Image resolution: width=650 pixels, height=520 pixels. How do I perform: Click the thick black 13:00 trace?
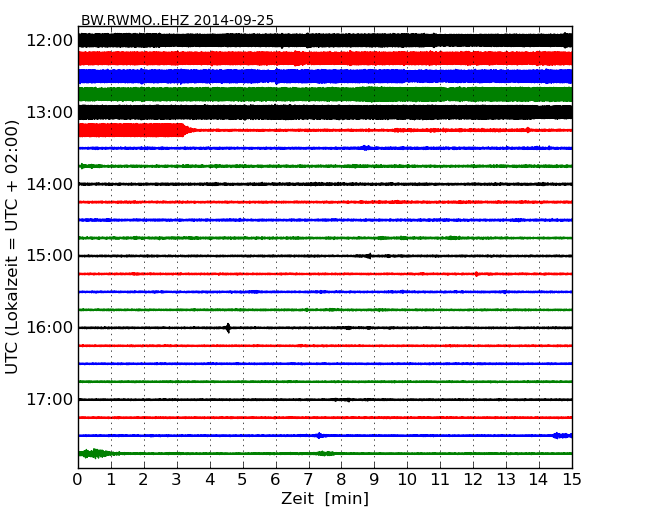click(x=325, y=112)
